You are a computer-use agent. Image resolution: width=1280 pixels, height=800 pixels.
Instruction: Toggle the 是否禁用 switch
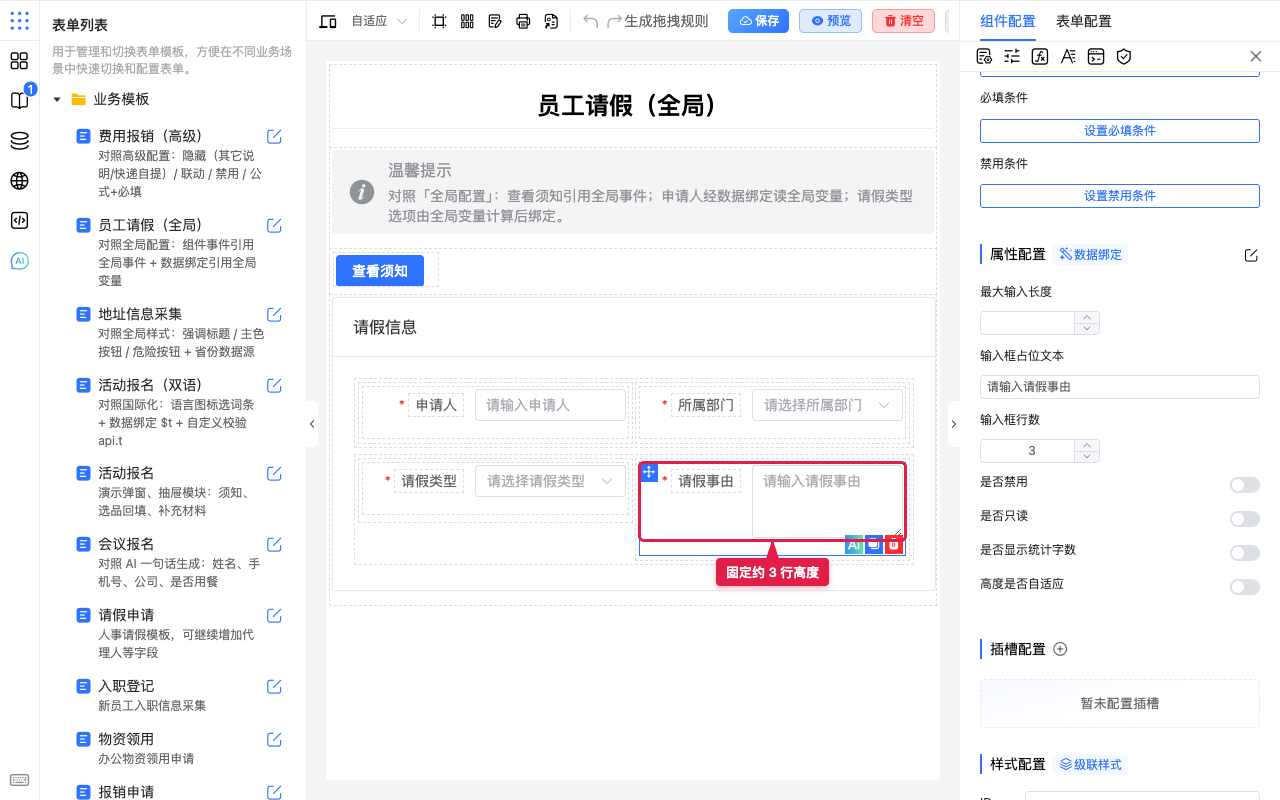[x=1245, y=485]
